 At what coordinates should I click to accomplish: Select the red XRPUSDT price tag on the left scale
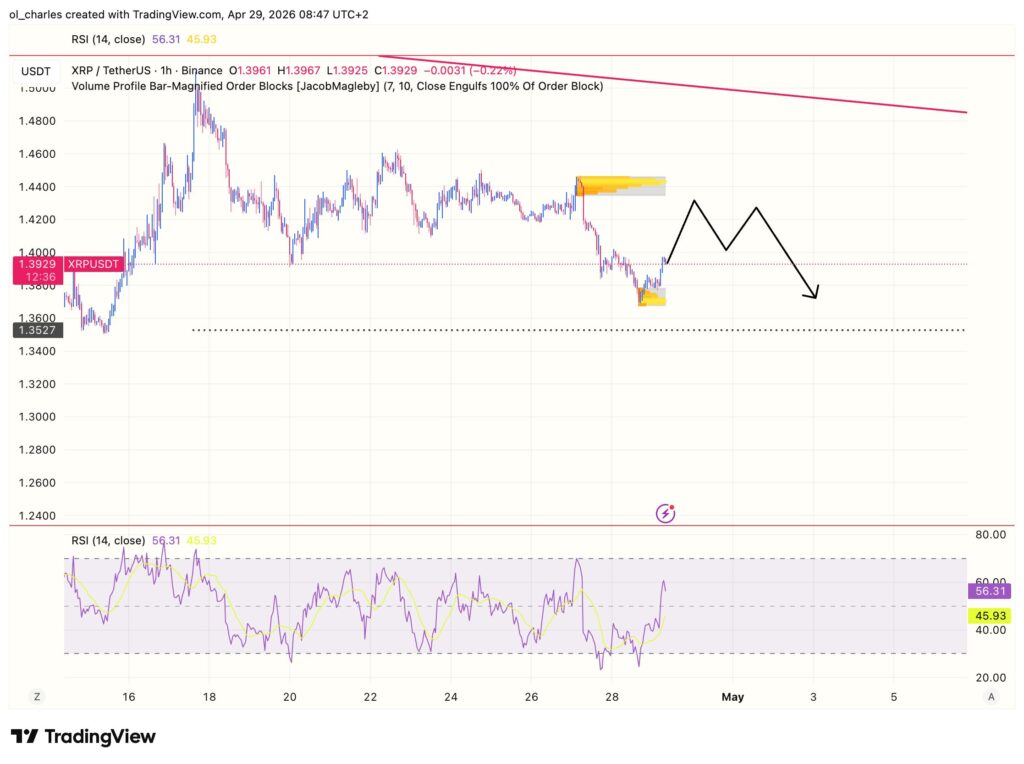point(93,264)
